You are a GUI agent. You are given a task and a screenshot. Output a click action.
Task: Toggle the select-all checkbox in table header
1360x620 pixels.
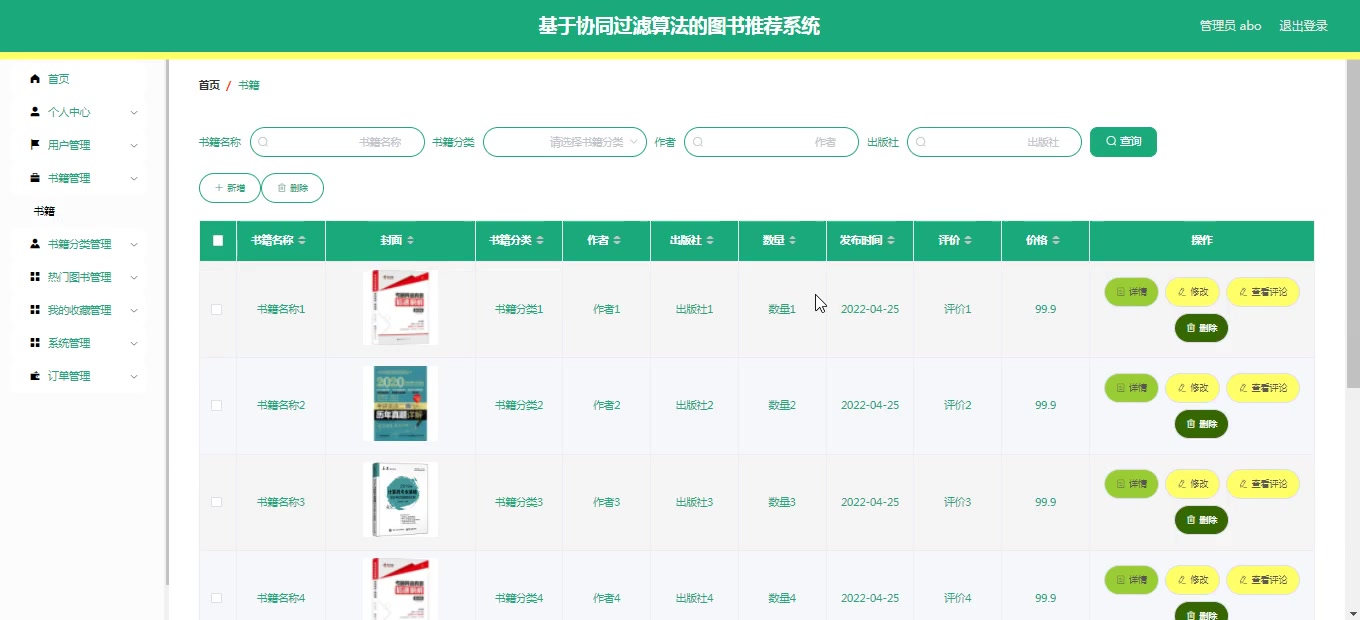pyautogui.click(x=216, y=240)
